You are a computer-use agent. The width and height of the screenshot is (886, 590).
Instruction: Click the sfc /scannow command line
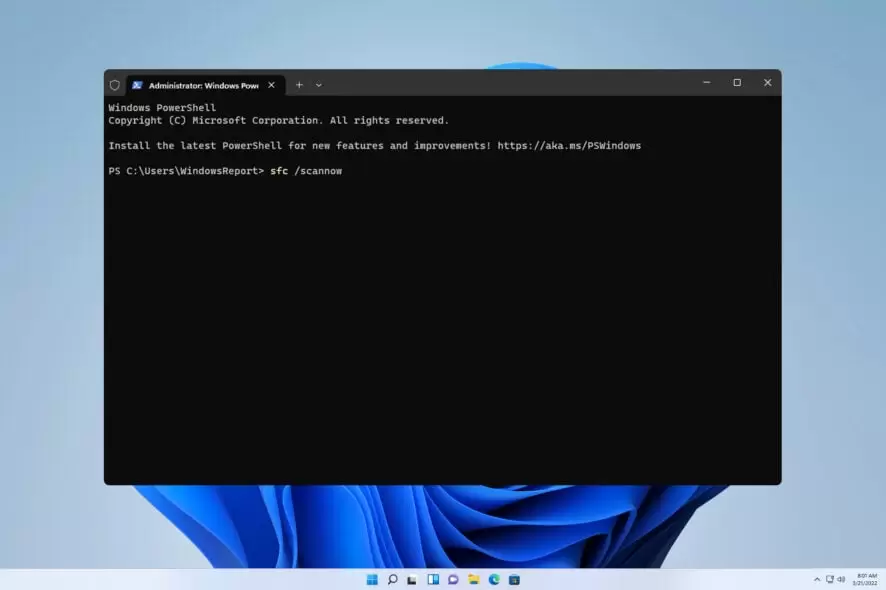(305, 172)
